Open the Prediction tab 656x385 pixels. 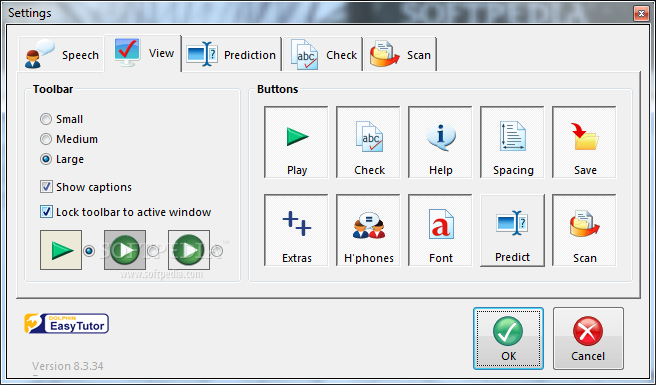pyautogui.click(x=232, y=54)
